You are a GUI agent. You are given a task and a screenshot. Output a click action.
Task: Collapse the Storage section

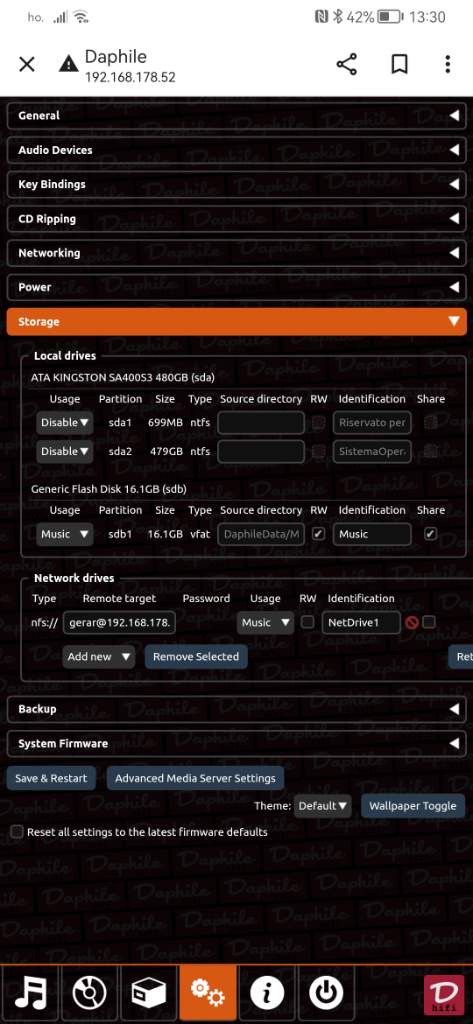coord(236,321)
